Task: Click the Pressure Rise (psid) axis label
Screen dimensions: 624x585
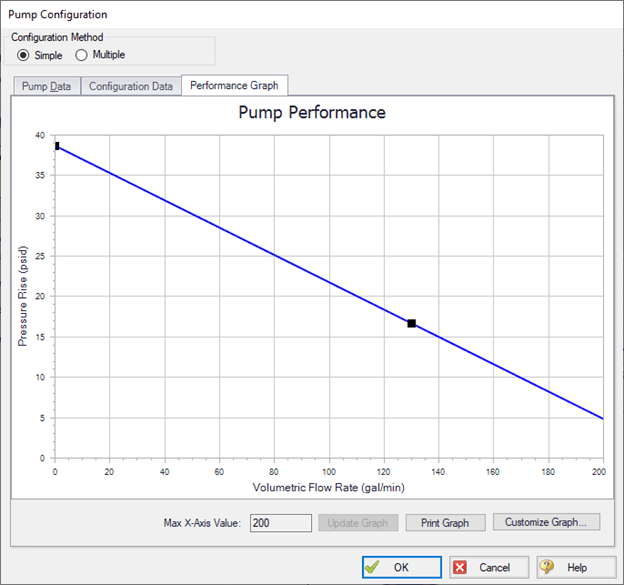Action: pyautogui.click(x=23, y=296)
